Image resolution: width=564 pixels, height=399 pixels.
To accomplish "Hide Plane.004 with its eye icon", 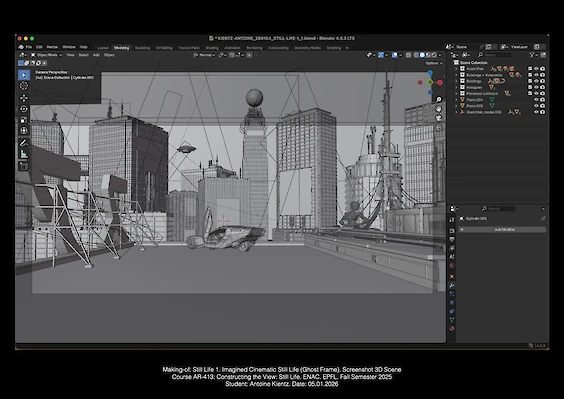I will pyautogui.click(x=536, y=100).
